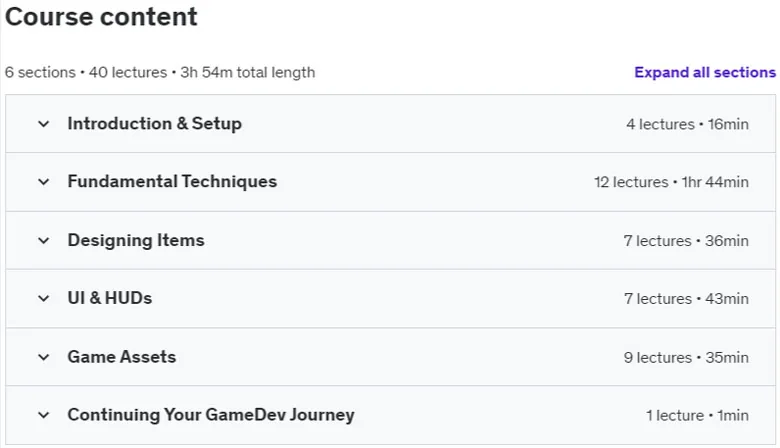Open the UI & HUDs section title

click(x=110, y=298)
